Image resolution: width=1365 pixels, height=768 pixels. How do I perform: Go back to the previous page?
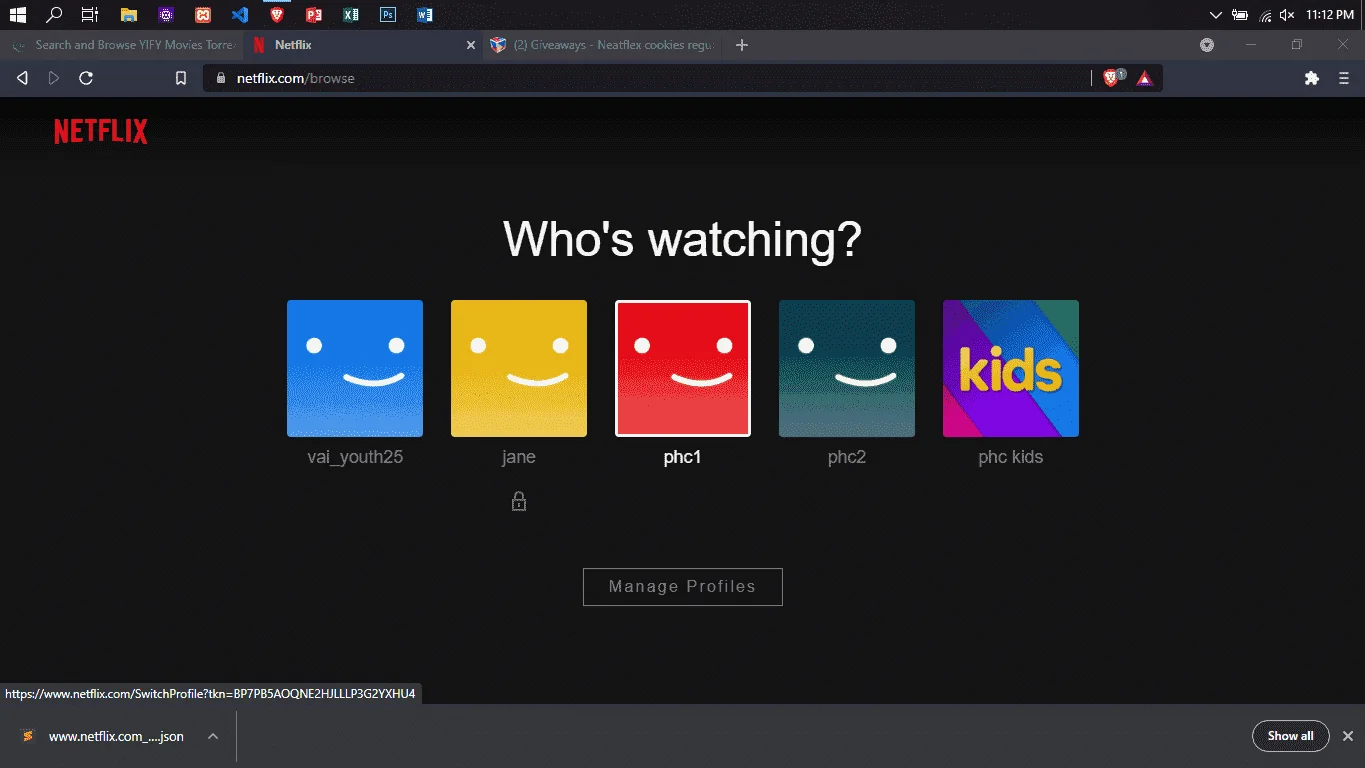[22, 78]
